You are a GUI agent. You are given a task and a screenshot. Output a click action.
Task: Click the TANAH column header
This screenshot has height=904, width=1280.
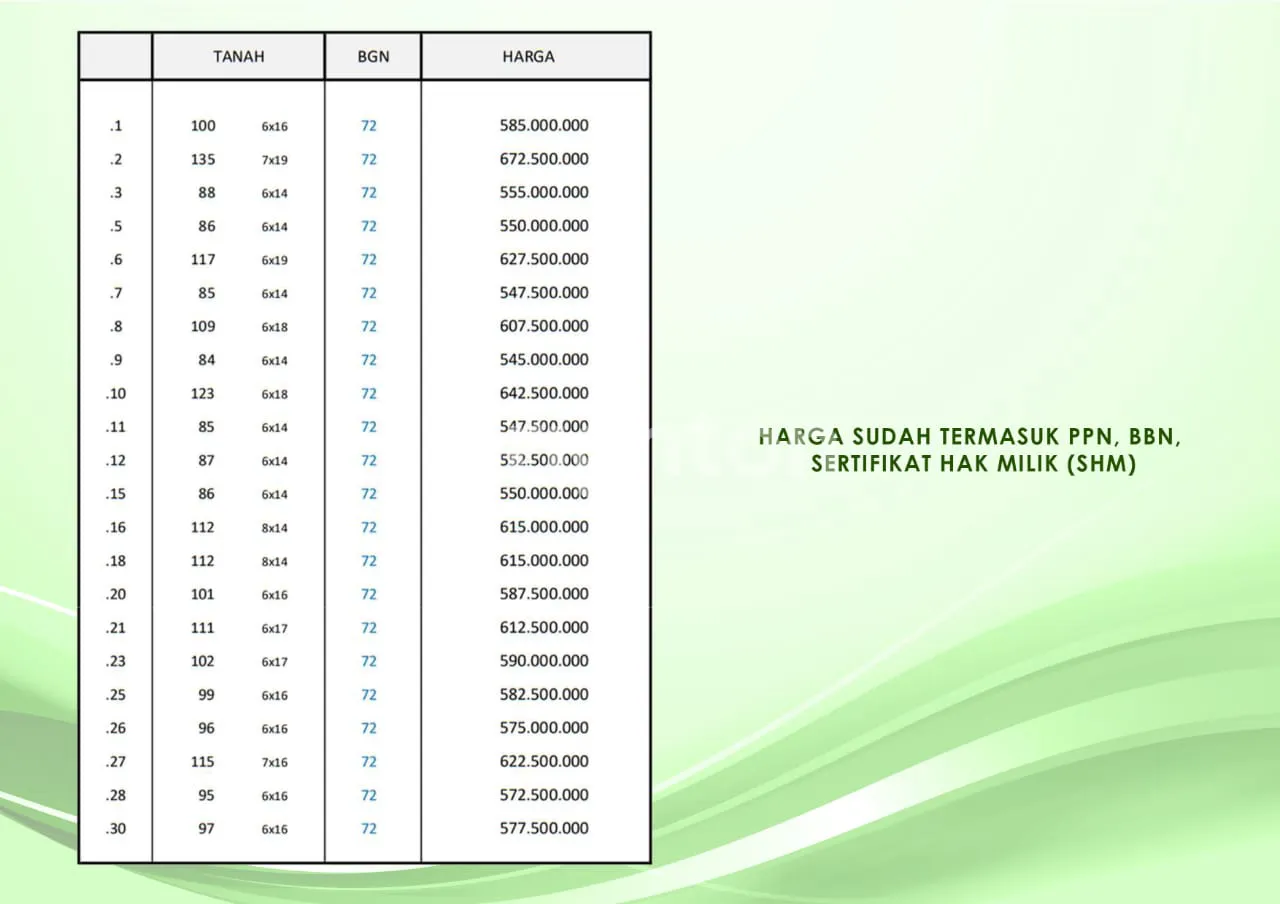(238, 57)
